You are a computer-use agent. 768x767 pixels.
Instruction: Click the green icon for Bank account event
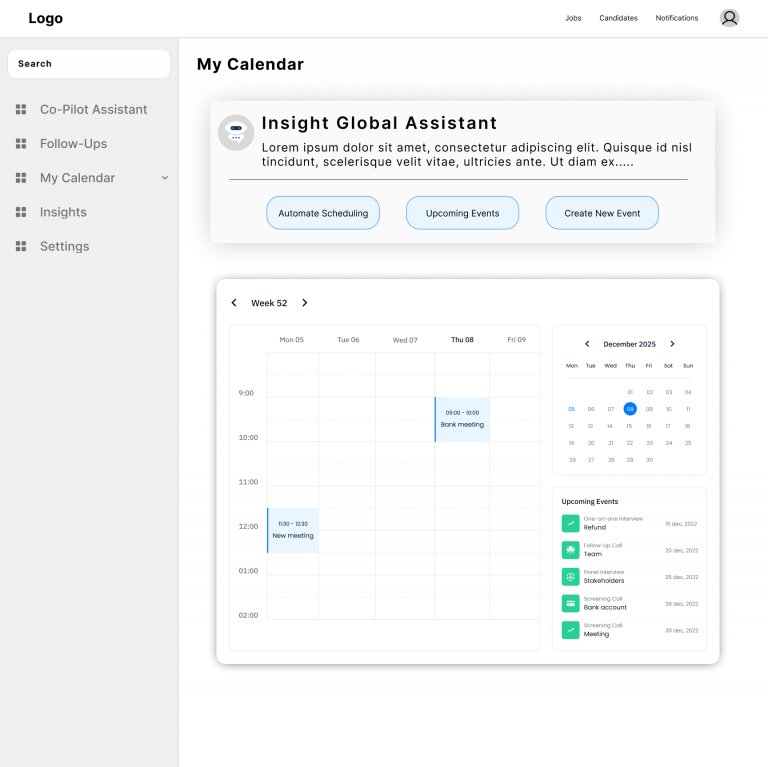coord(570,603)
